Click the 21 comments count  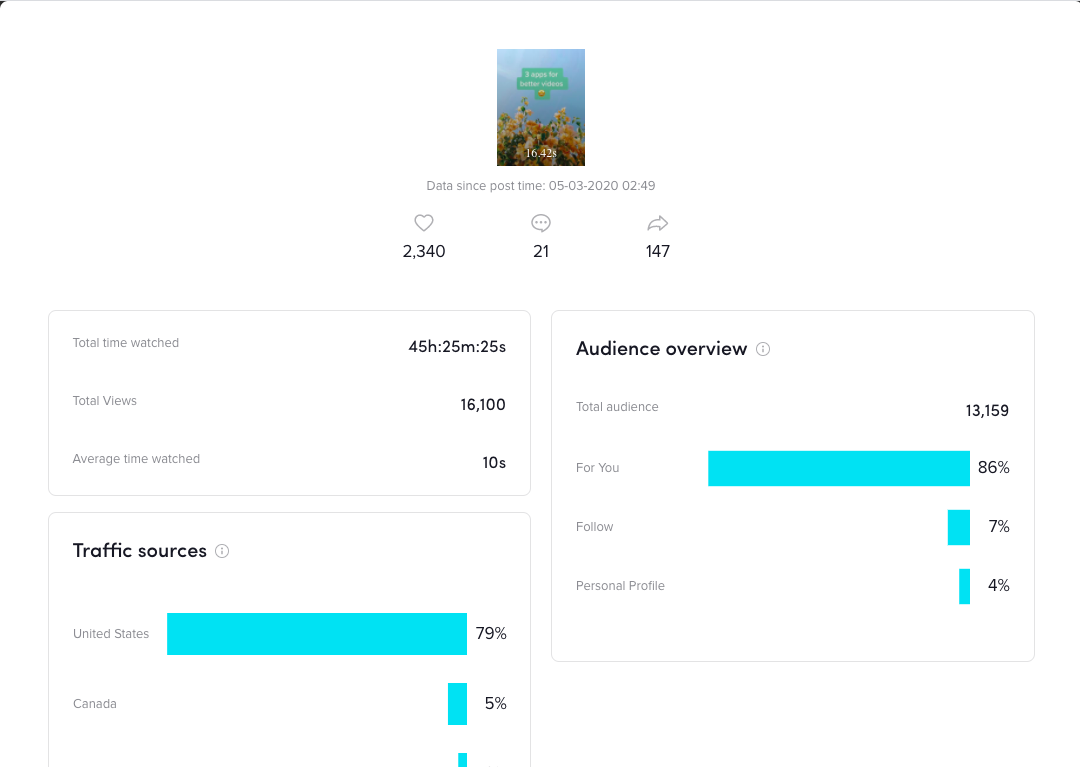coord(541,252)
